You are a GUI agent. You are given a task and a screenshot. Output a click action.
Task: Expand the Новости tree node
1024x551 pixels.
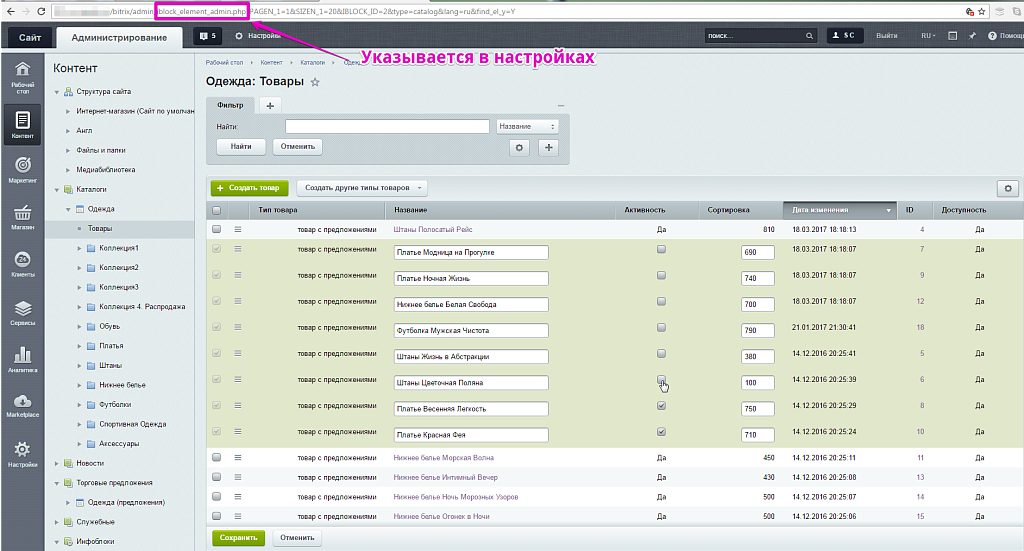55,463
